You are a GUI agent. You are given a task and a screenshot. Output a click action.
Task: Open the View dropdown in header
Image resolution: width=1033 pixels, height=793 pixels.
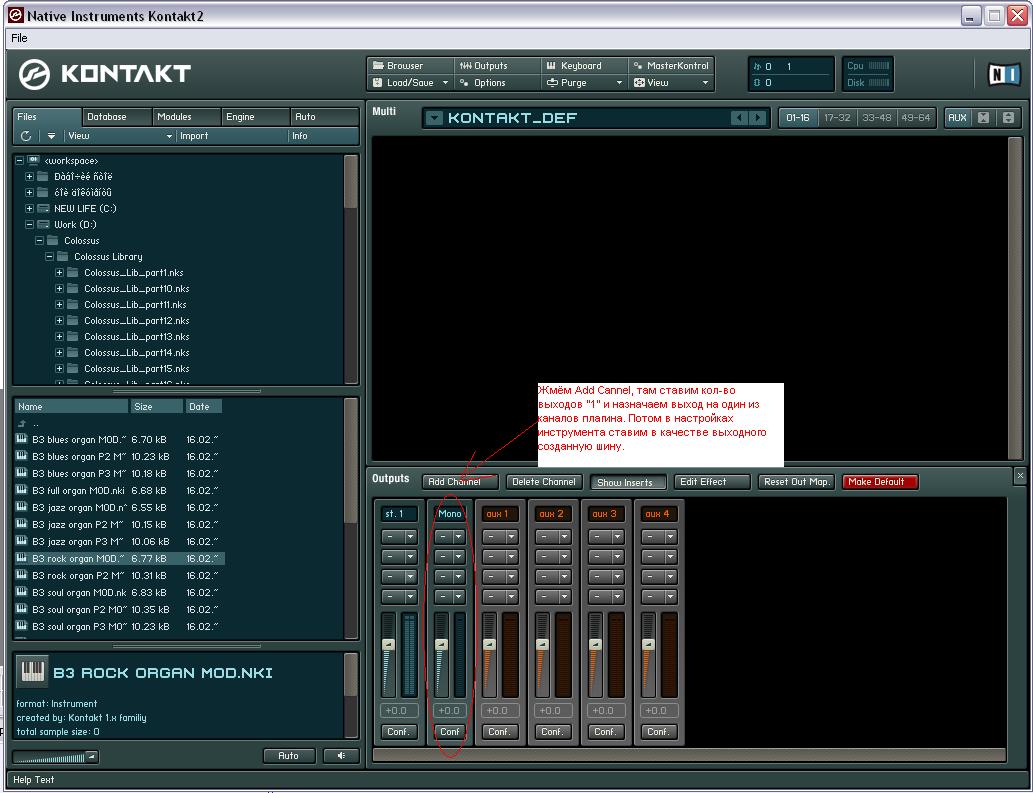[670, 83]
